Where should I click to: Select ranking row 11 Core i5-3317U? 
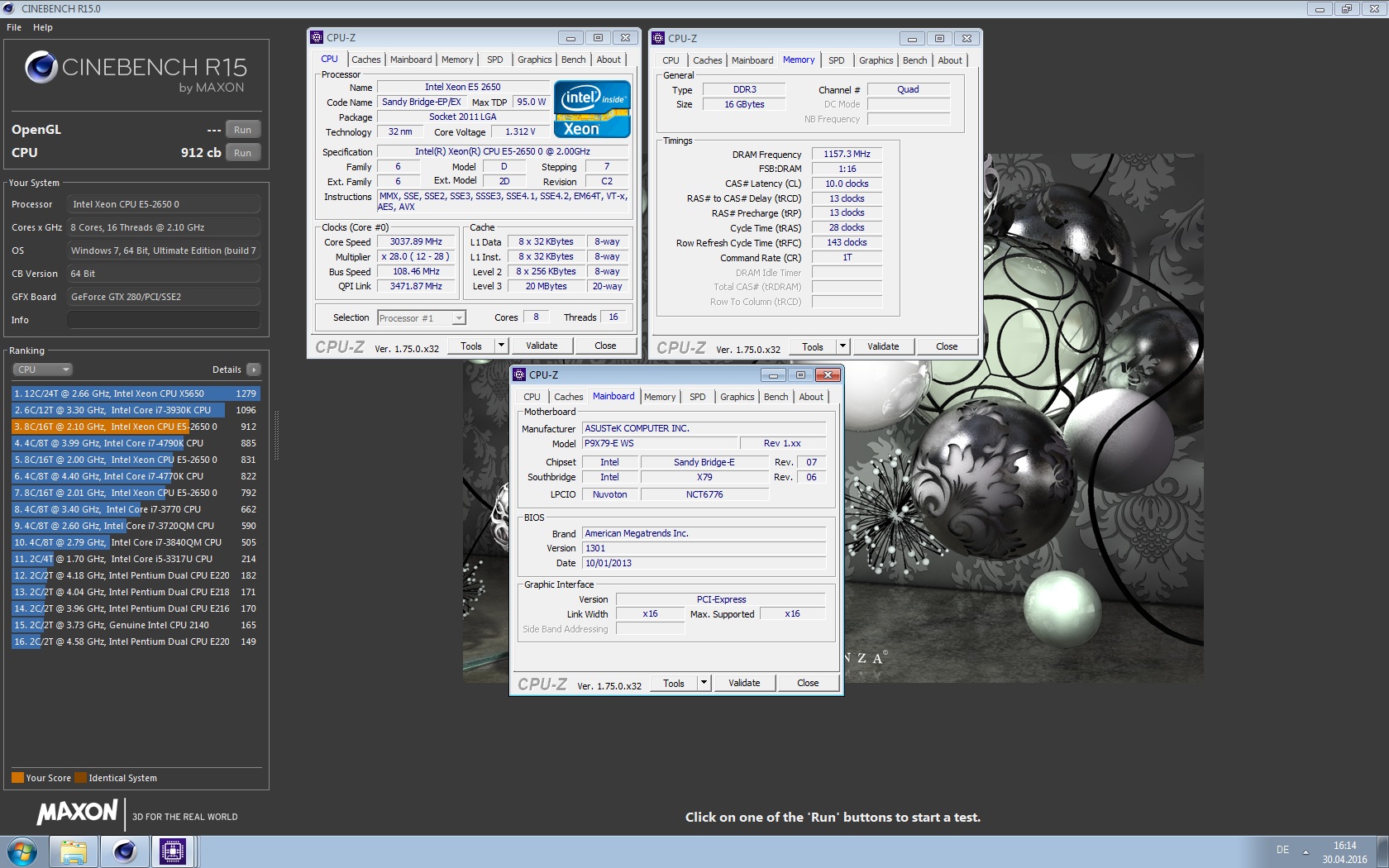coord(136,559)
